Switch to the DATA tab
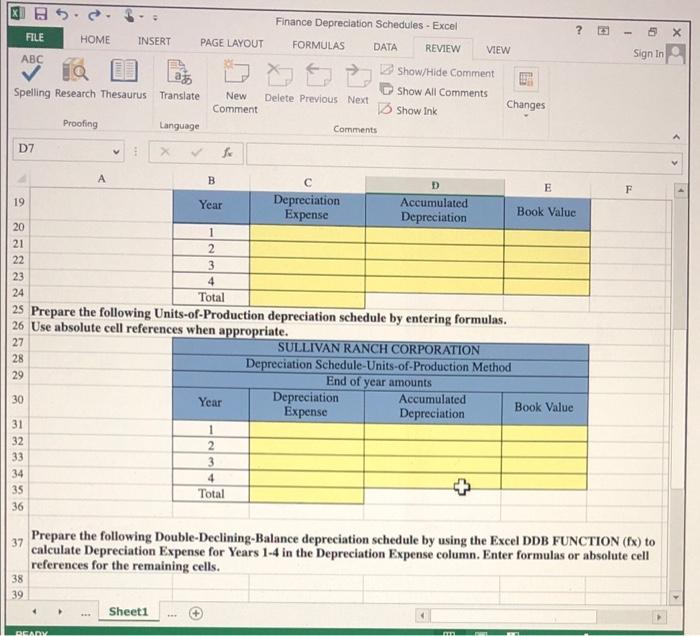Image resolution: width=700 pixels, height=636 pixels. [385, 47]
